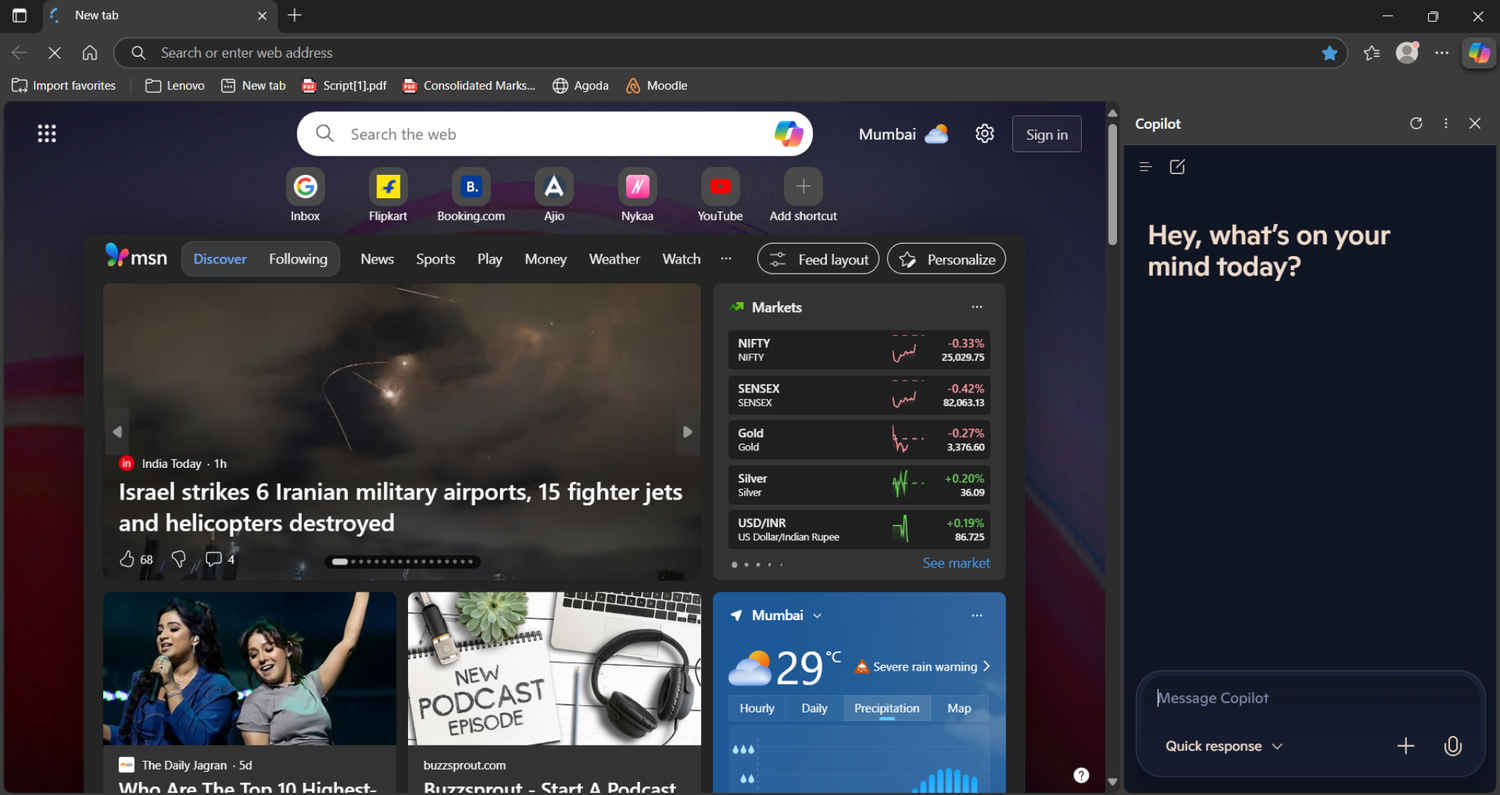Screen dimensions: 1500x795
Task: Click the Sign in button
Action: coord(1046,133)
